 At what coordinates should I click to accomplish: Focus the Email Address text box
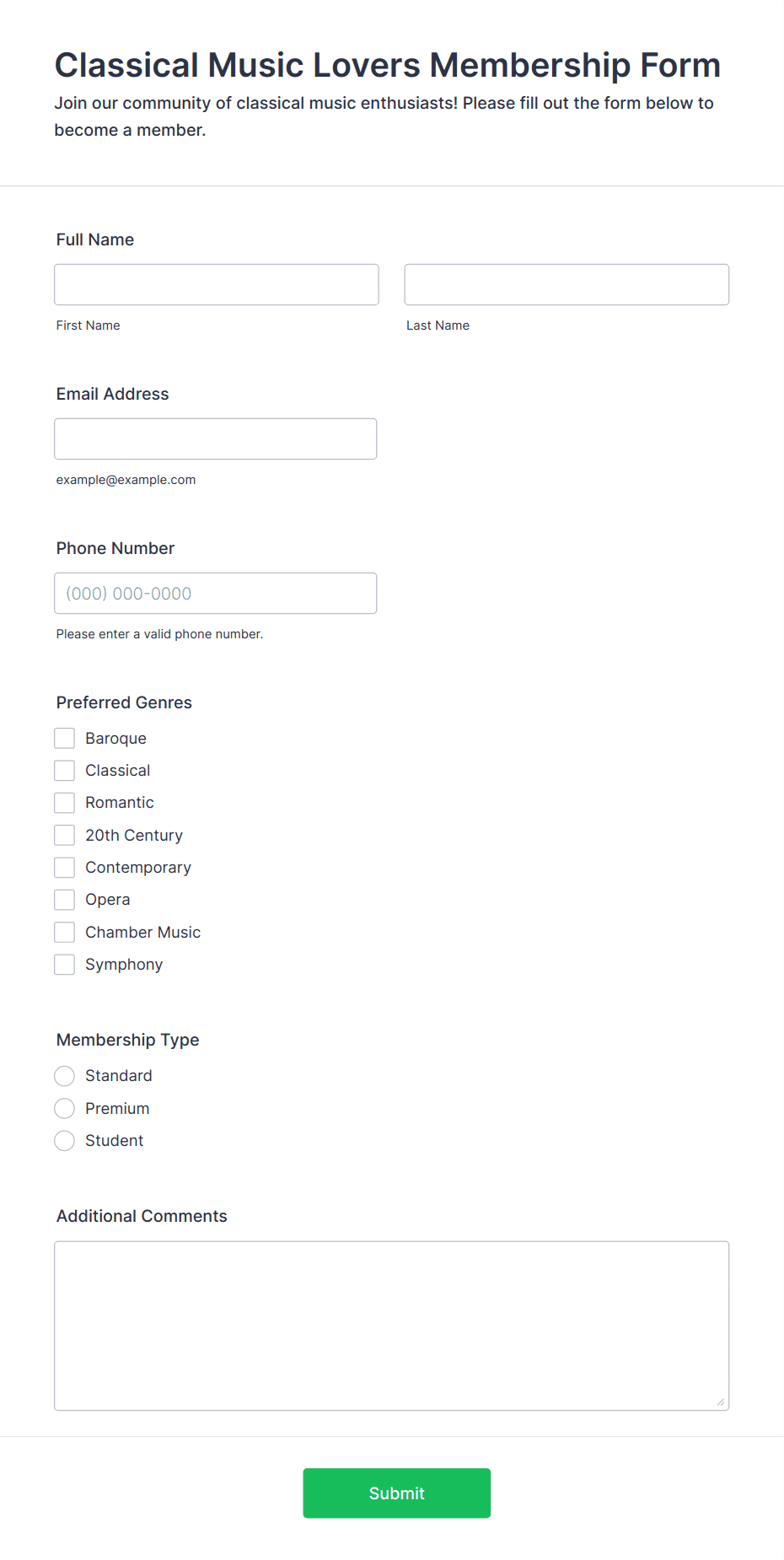click(216, 438)
